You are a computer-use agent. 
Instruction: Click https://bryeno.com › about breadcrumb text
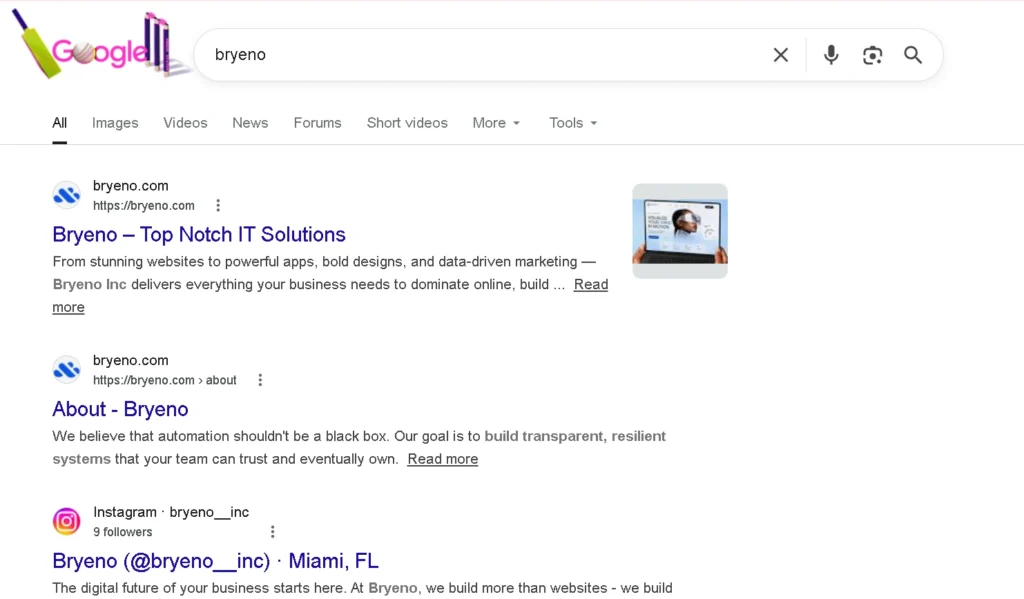pyautogui.click(x=165, y=380)
